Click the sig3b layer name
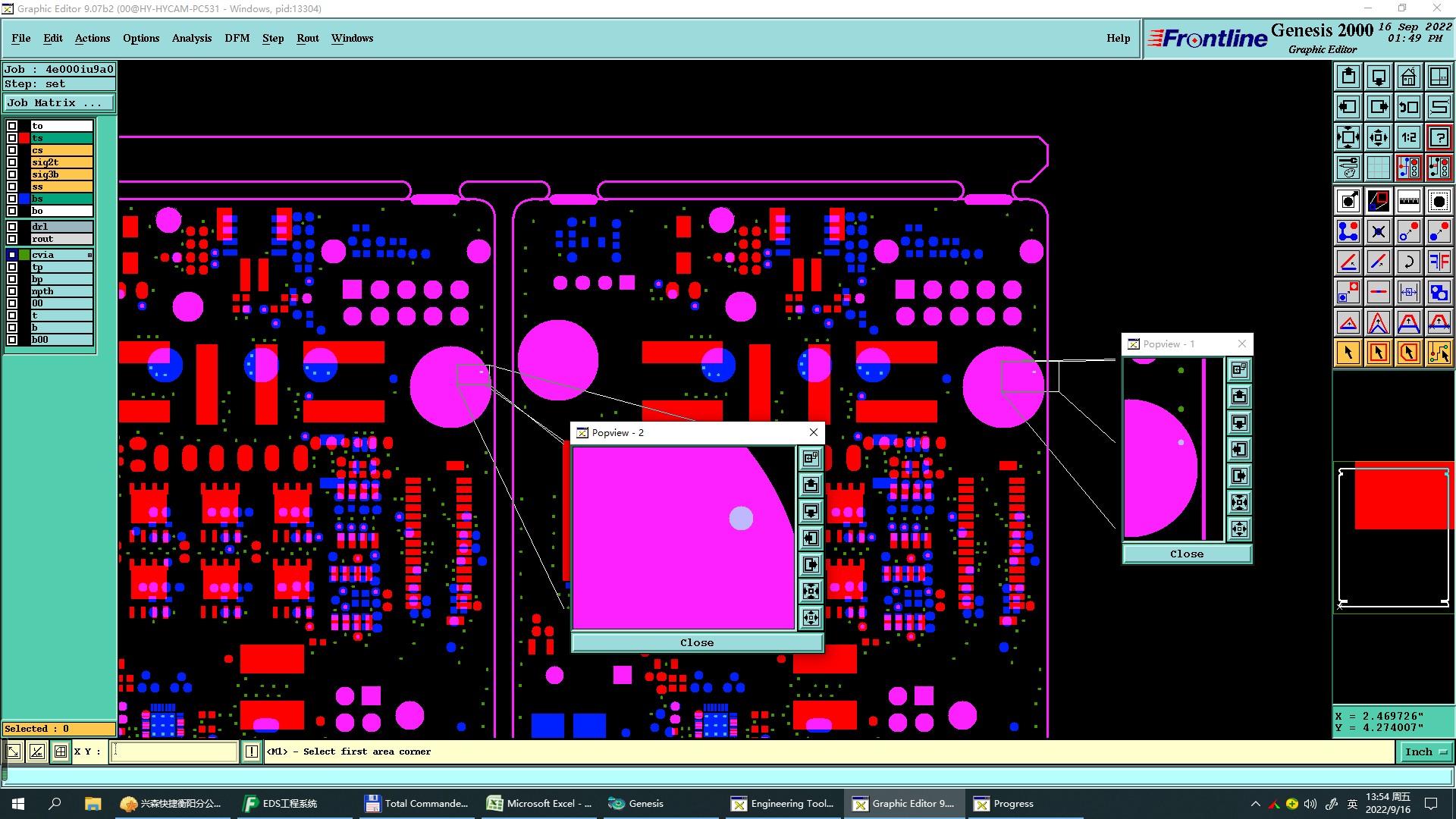This screenshot has width=1456, height=819. 61,174
